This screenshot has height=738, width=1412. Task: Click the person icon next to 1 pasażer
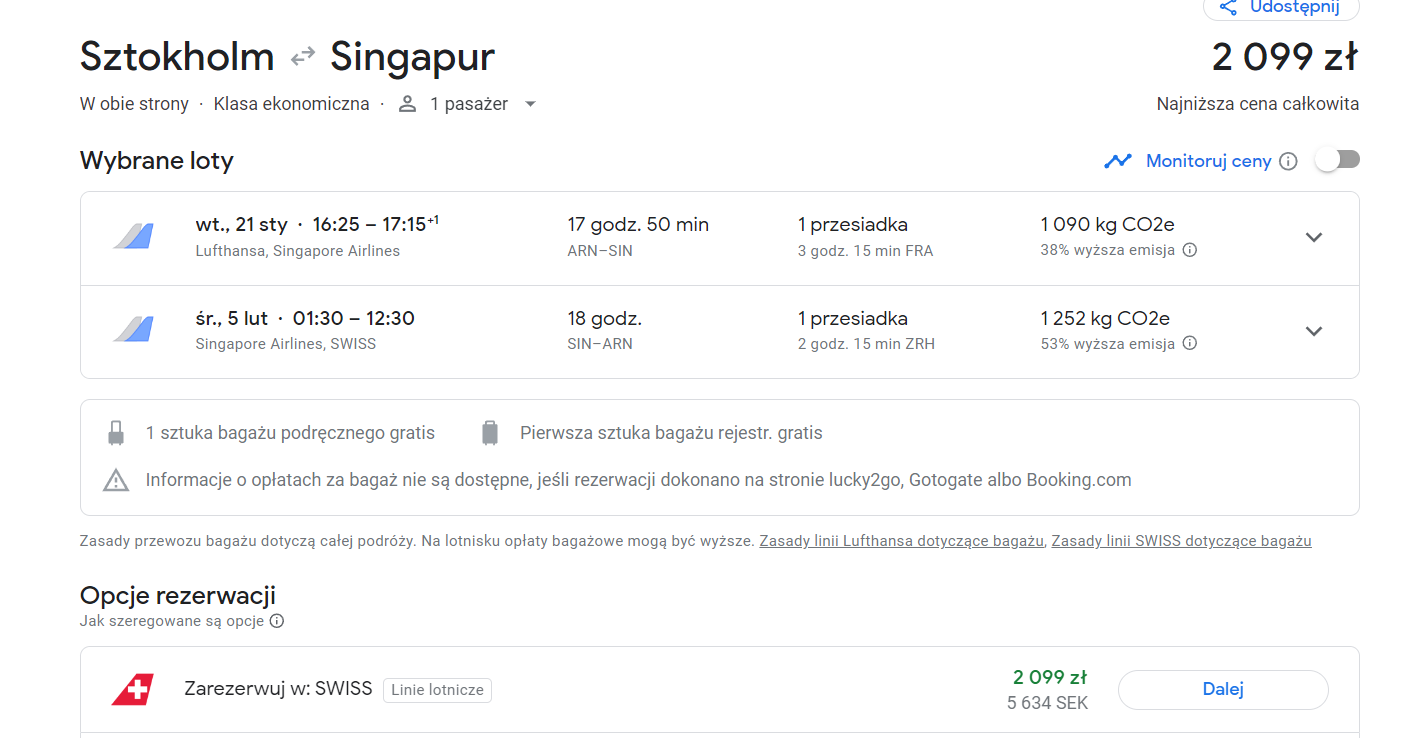click(x=407, y=104)
